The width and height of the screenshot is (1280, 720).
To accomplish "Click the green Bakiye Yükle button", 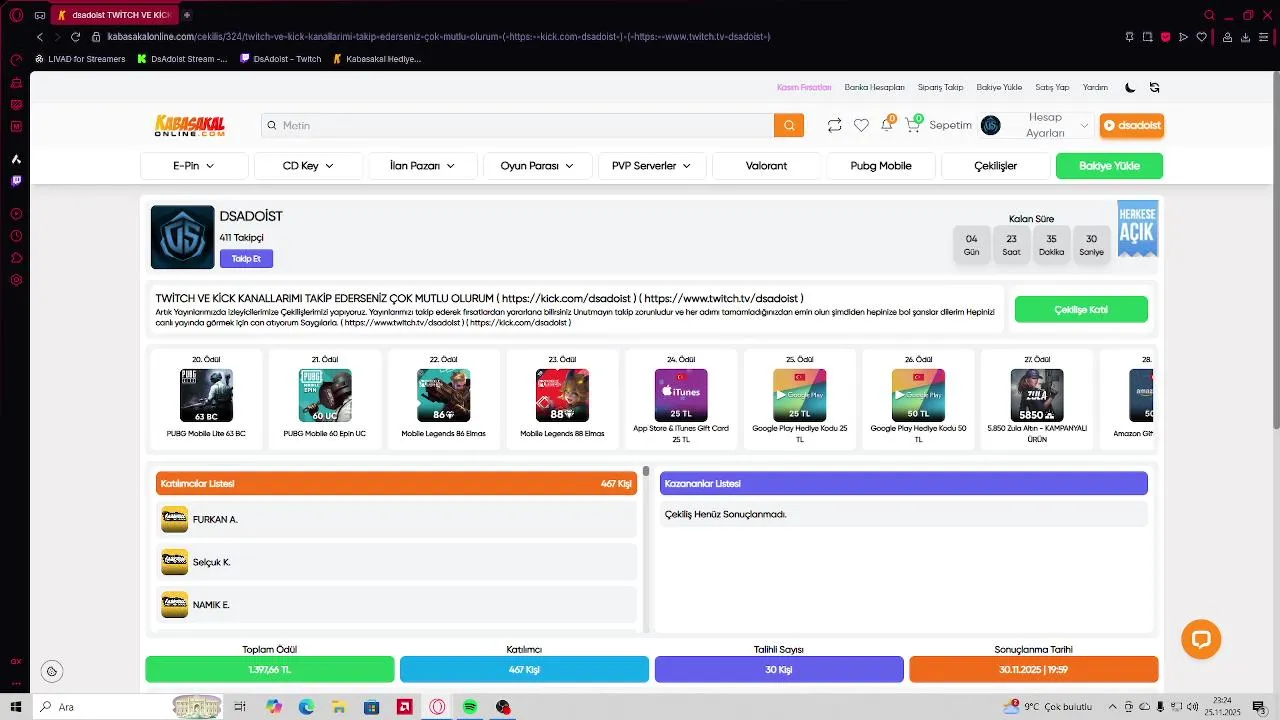I will (1109, 166).
